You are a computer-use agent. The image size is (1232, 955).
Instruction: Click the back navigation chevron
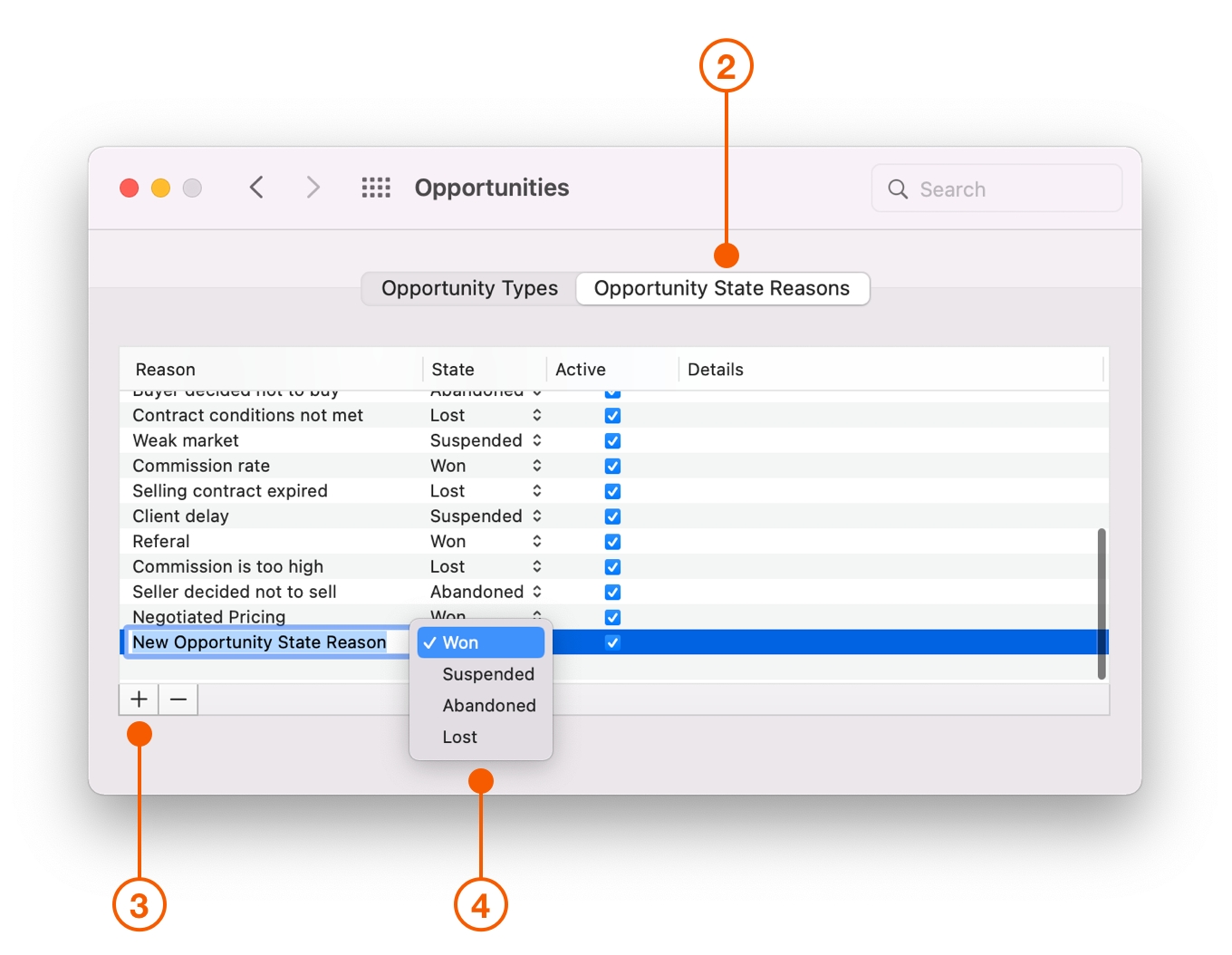coord(256,188)
